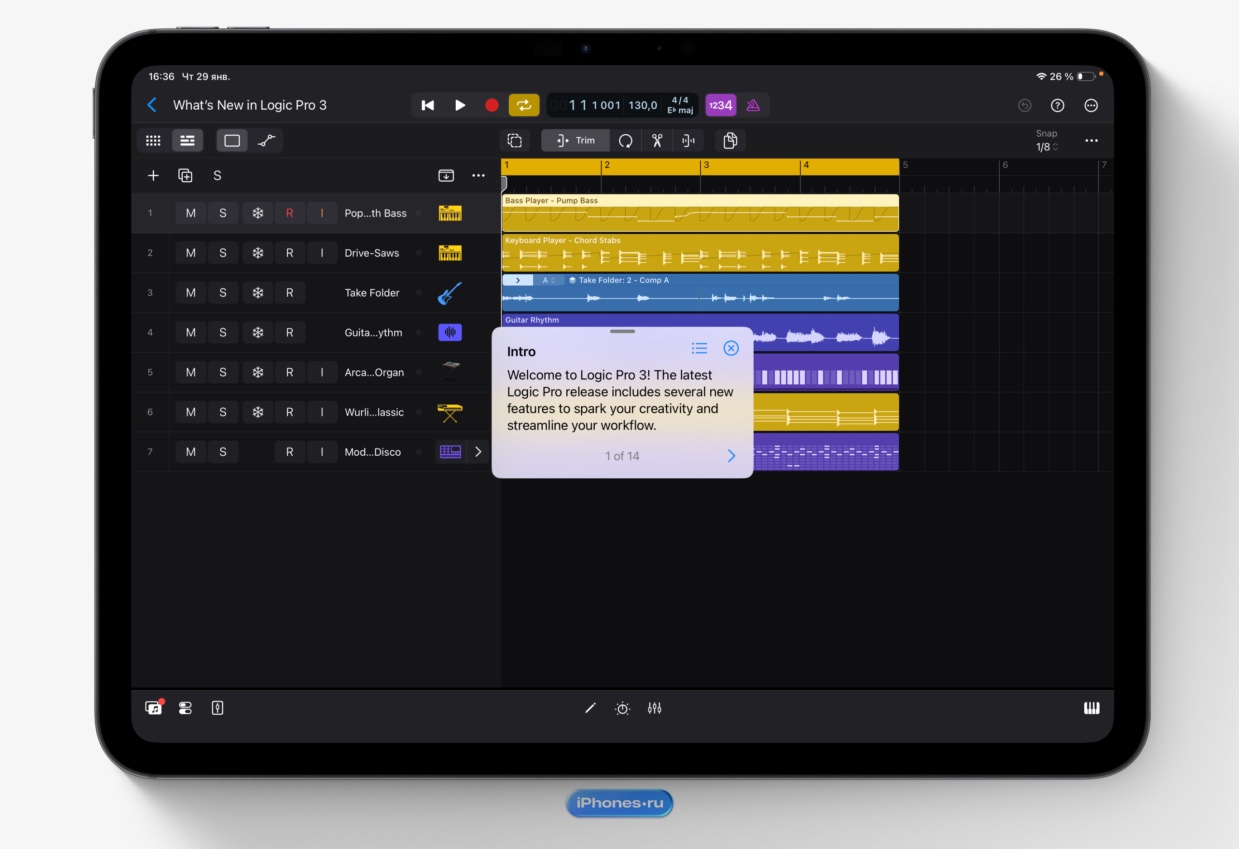
Task: Mute the Pop...th Bass track
Action: [x=191, y=213]
